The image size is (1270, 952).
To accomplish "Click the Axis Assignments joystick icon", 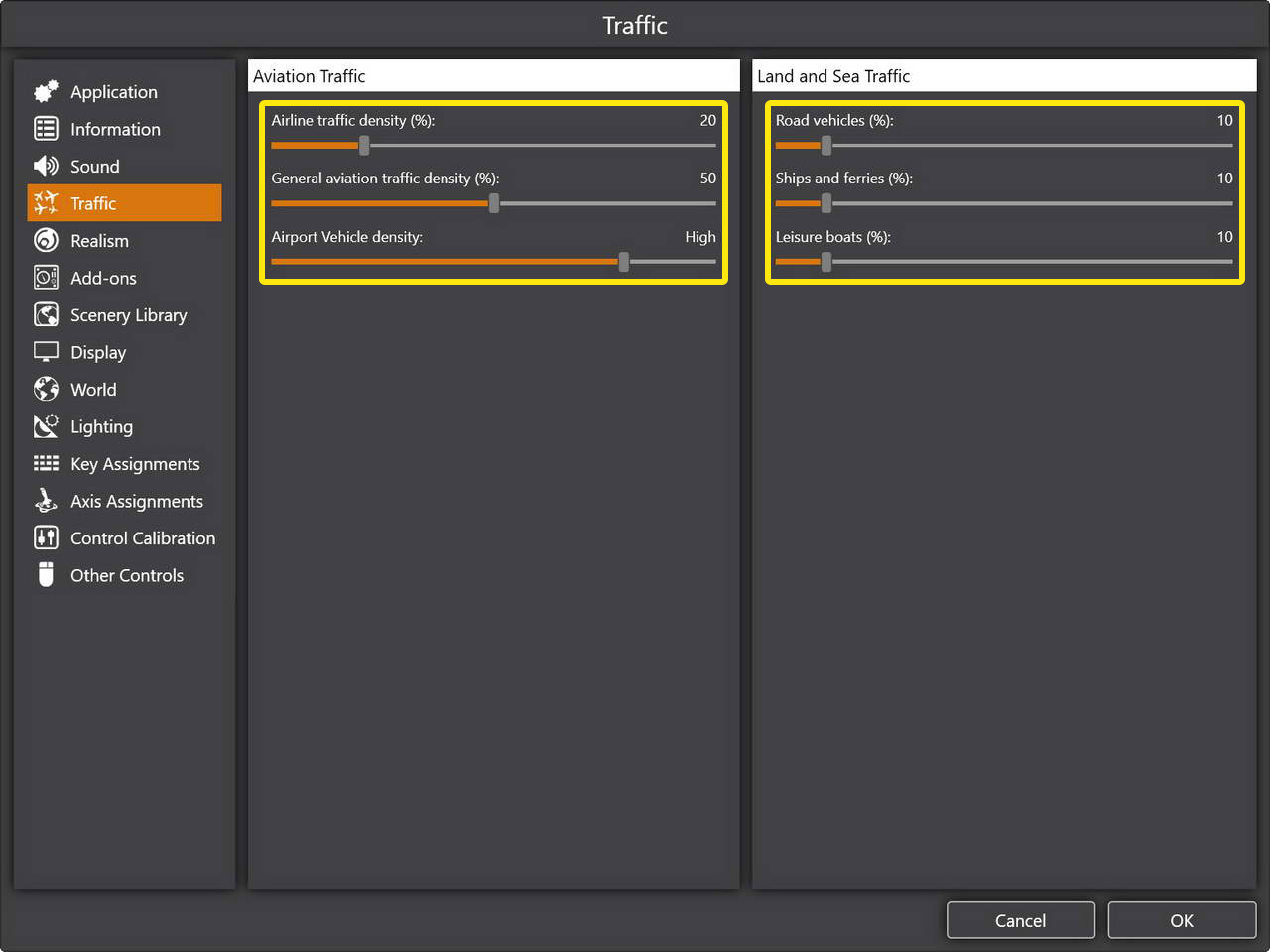I will click(46, 501).
